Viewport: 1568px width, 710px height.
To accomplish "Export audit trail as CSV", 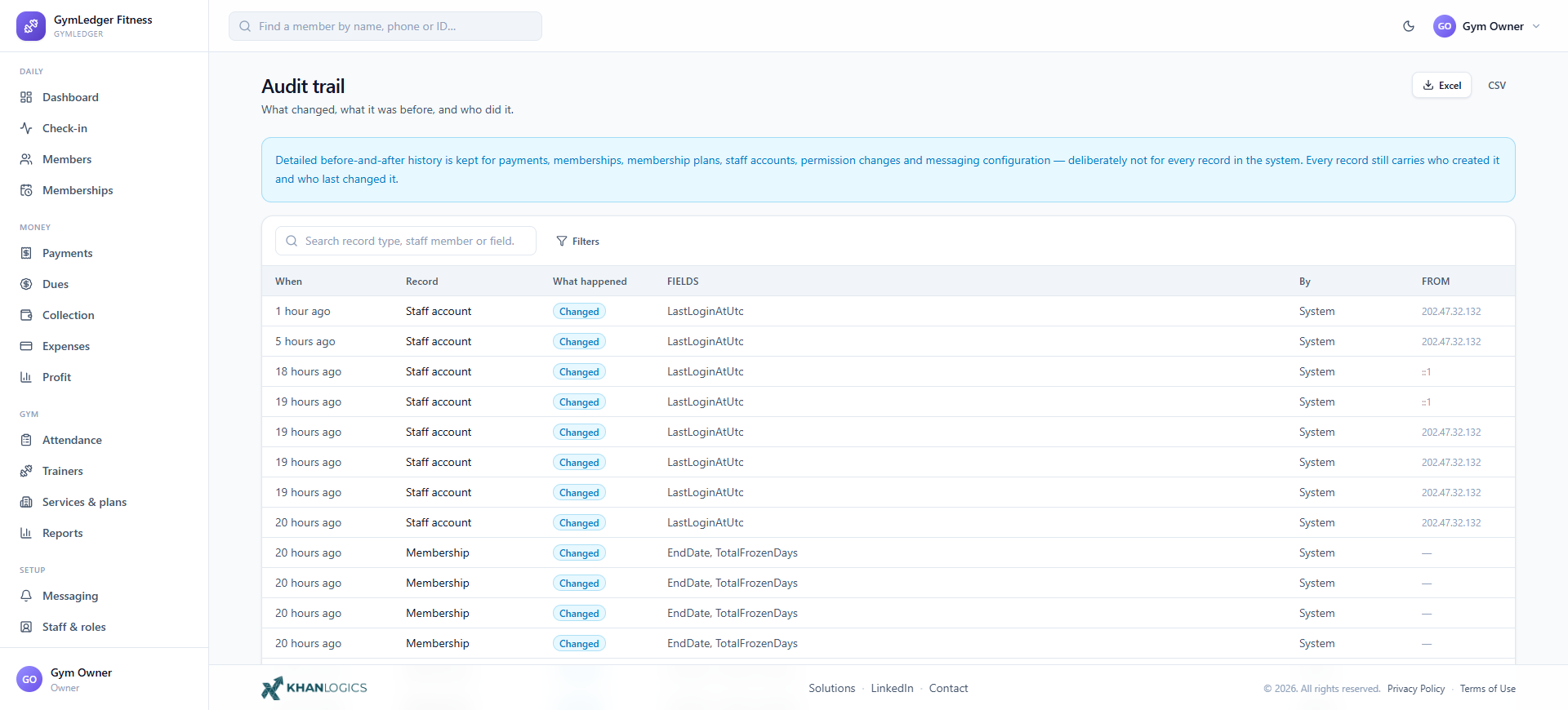I will coord(1497,85).
